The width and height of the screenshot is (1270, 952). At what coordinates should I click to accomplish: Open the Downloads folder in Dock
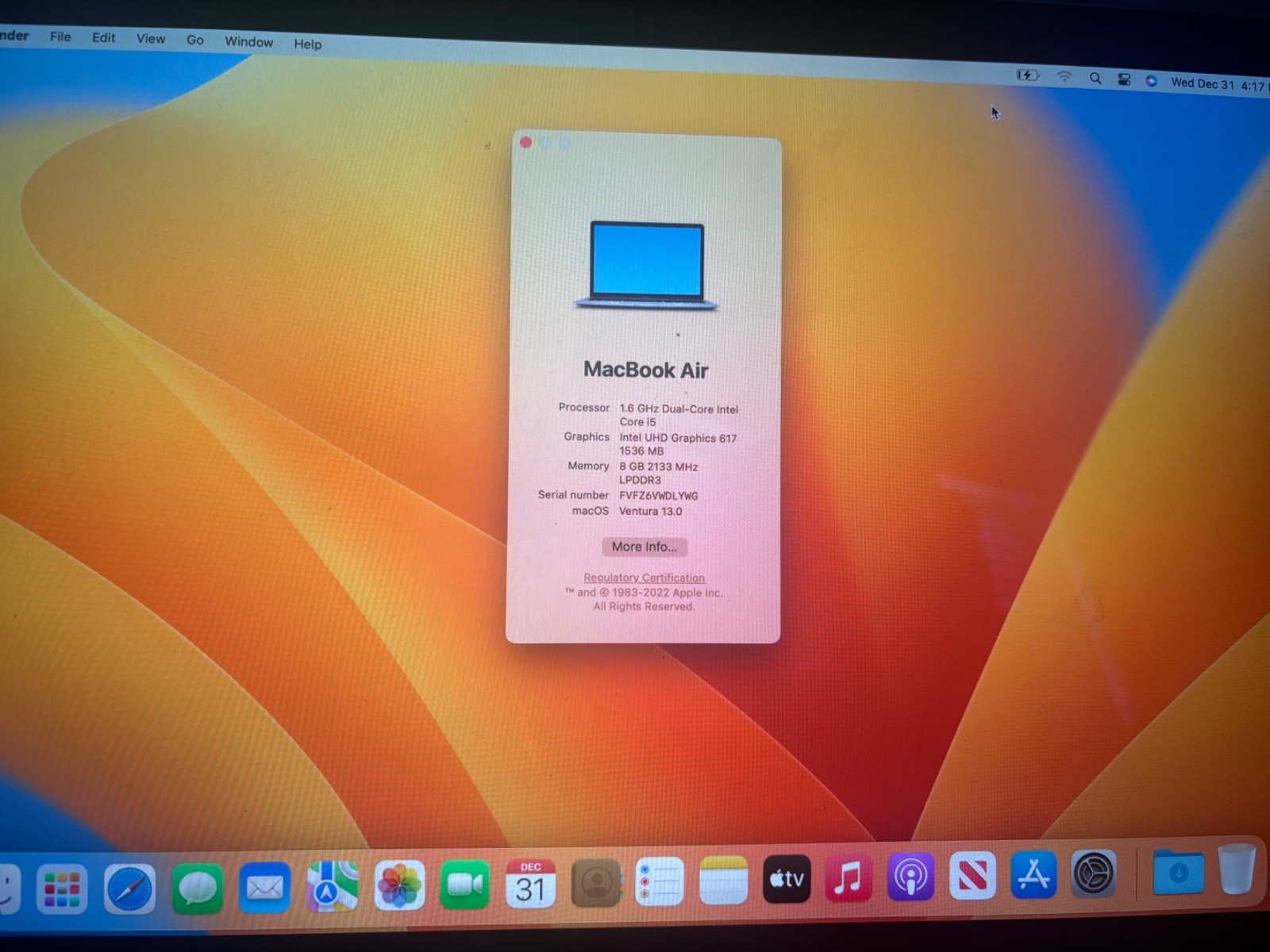pos(1178,872)
